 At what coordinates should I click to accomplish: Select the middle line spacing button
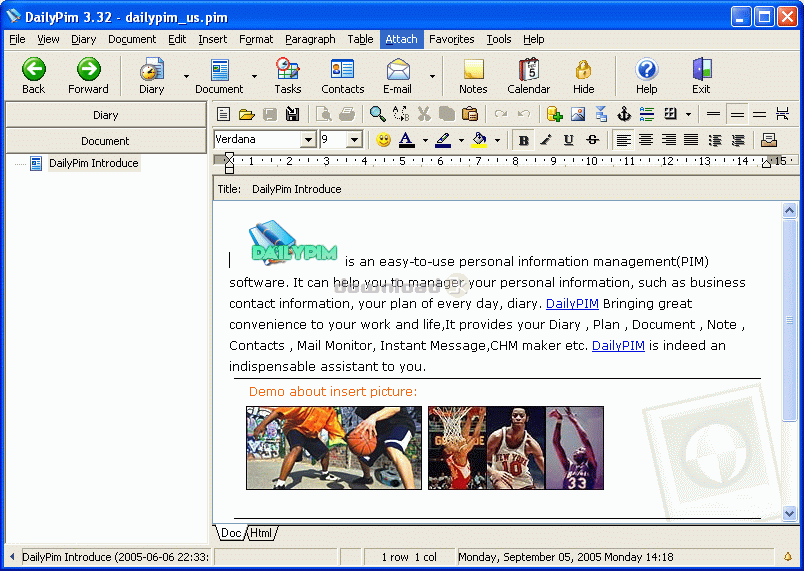tap(737, 114)
